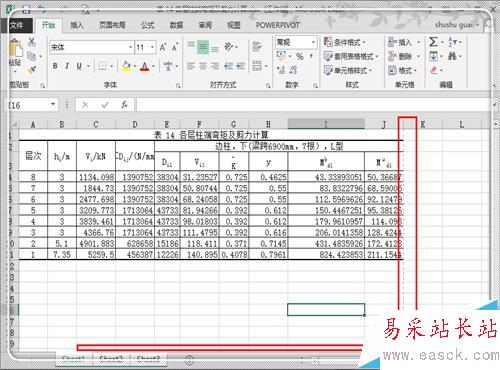Open the number format dropdown 常规
The image size is (500, 370).
tap(313, 42)
